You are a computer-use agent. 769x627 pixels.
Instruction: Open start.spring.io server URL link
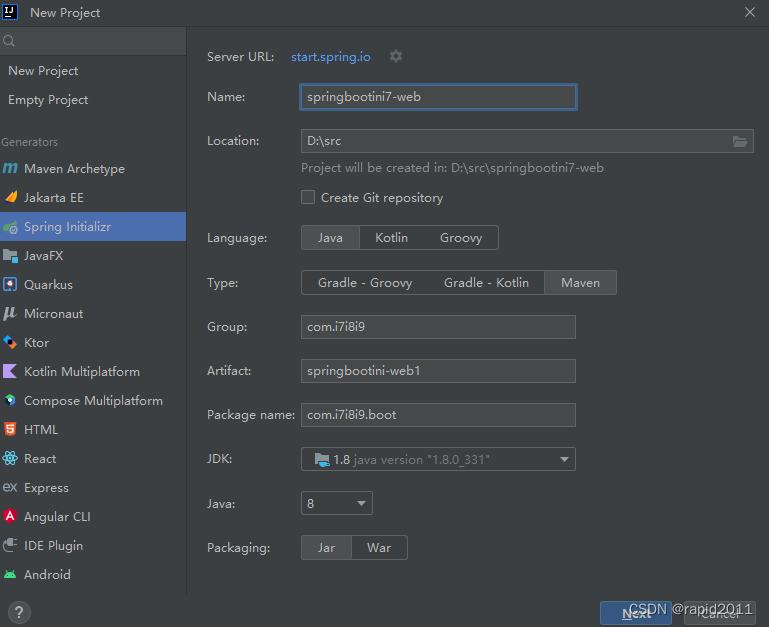331,57
